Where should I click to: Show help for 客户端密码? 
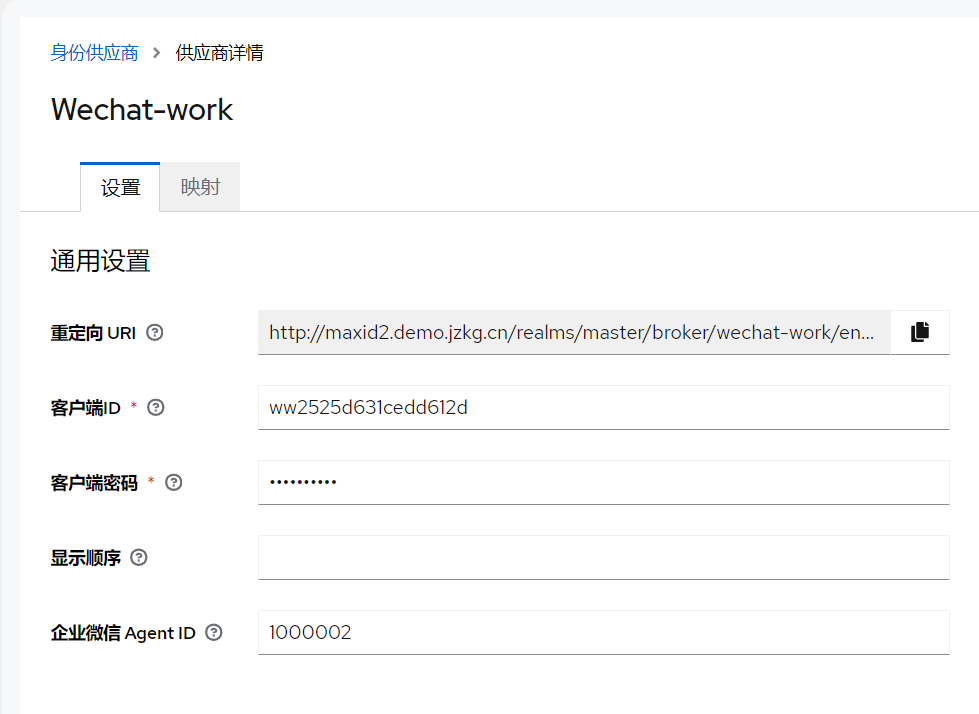point(174,482)
